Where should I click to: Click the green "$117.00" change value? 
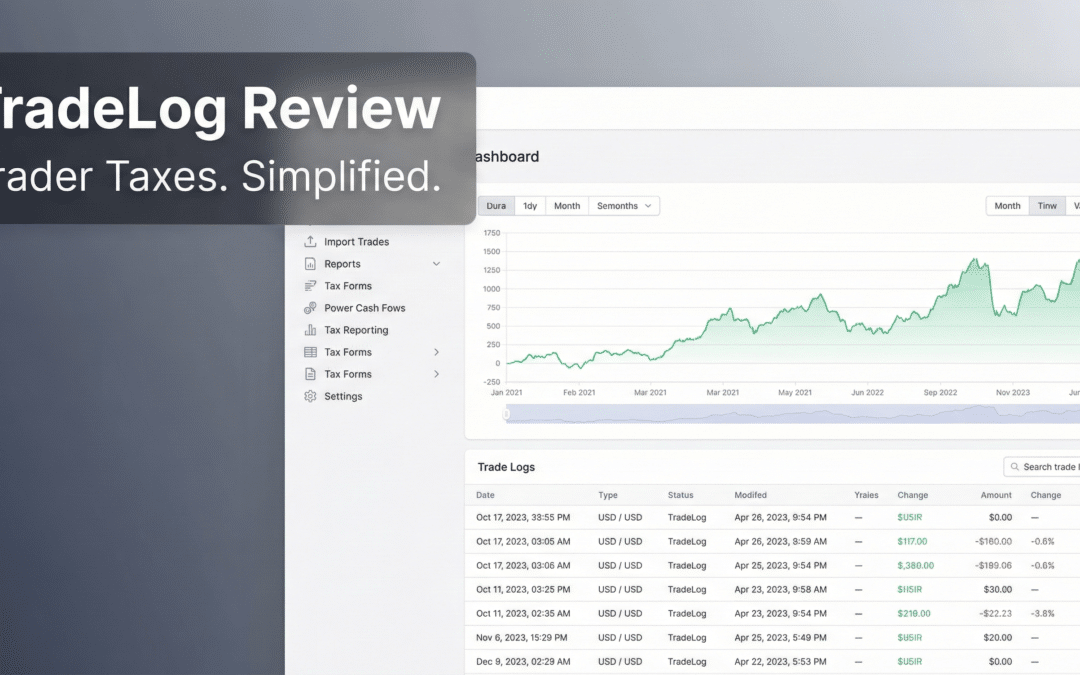click(912, 541)
